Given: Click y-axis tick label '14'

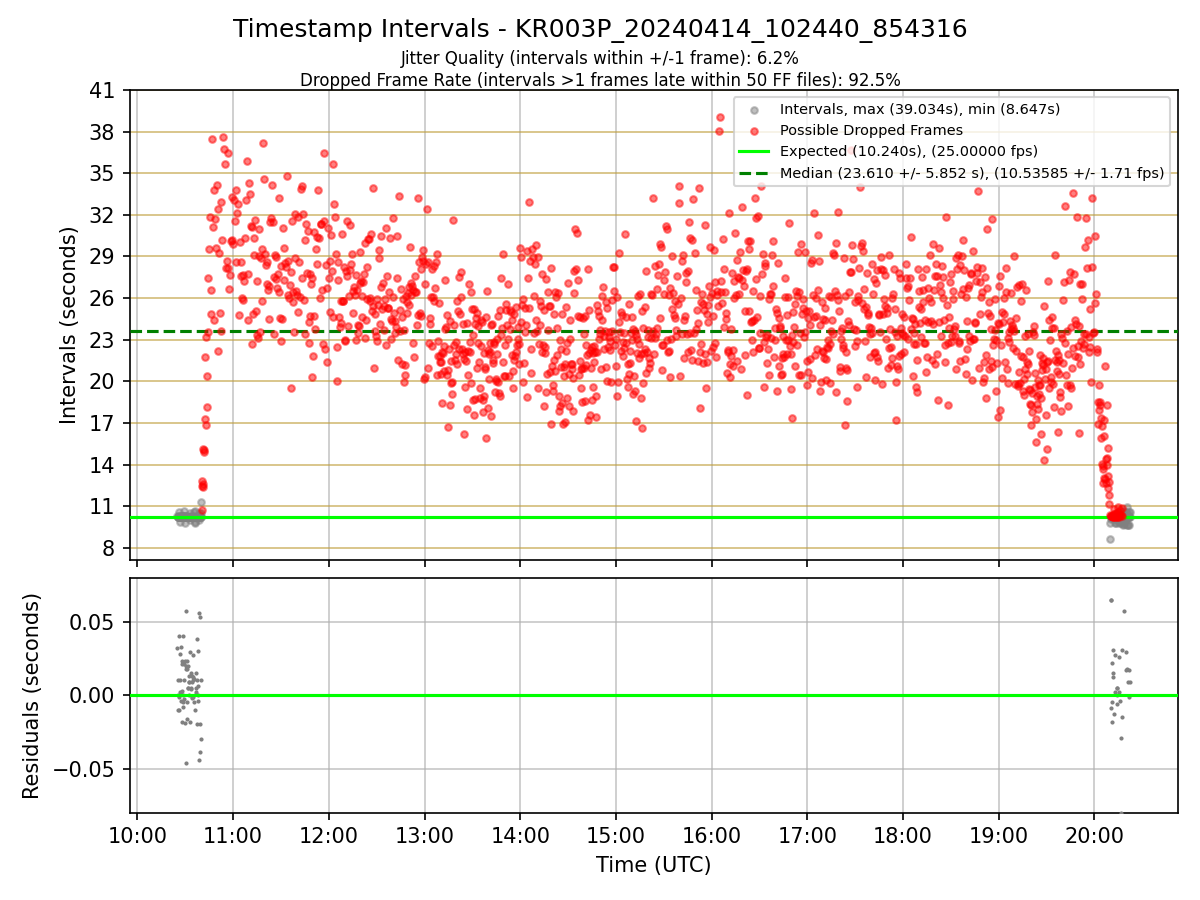Looking at the screenshot, I should pyautogui.click(x=103, y=465).
